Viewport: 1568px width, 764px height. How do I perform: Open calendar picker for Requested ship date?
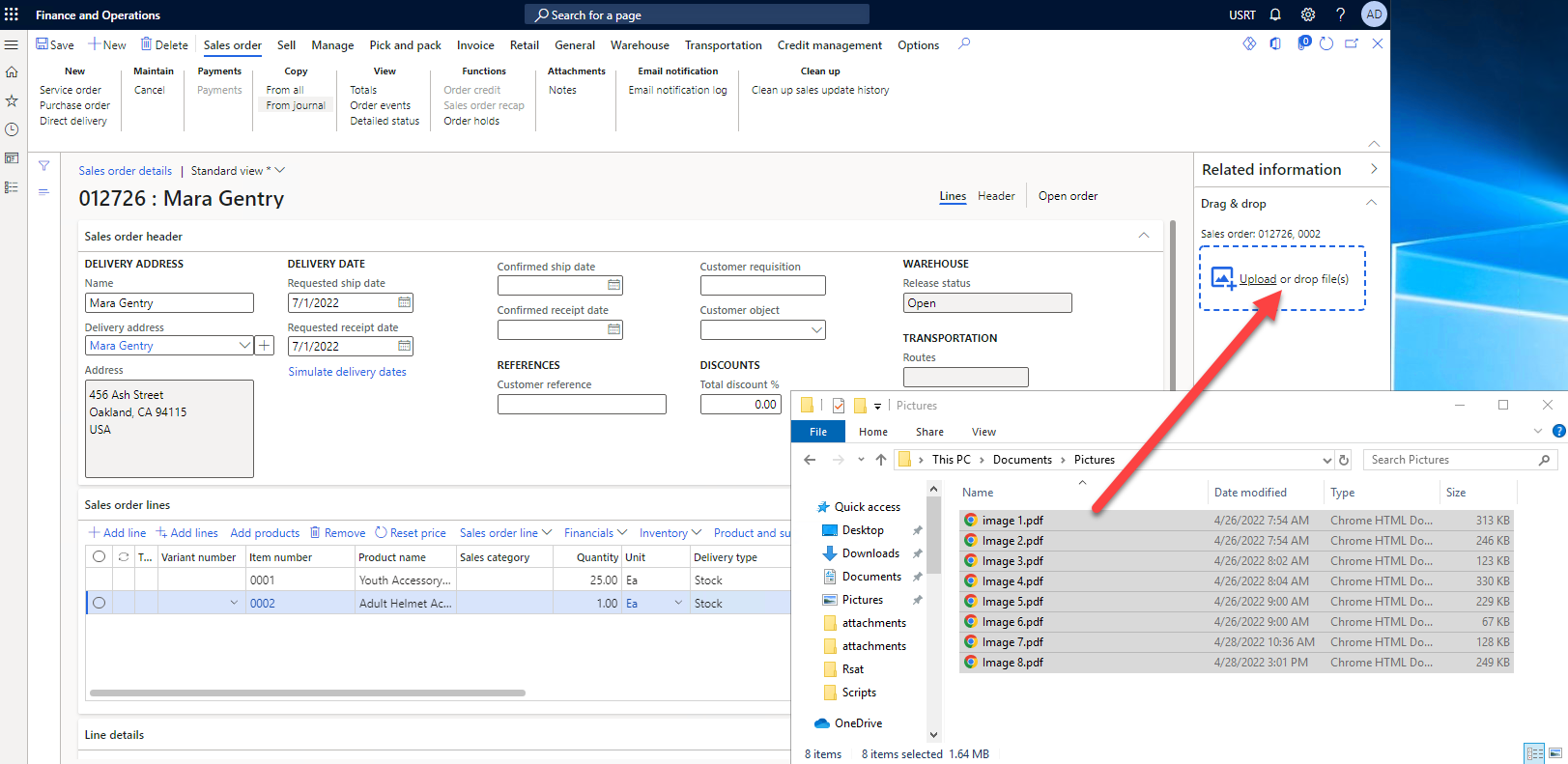[404, 302]
